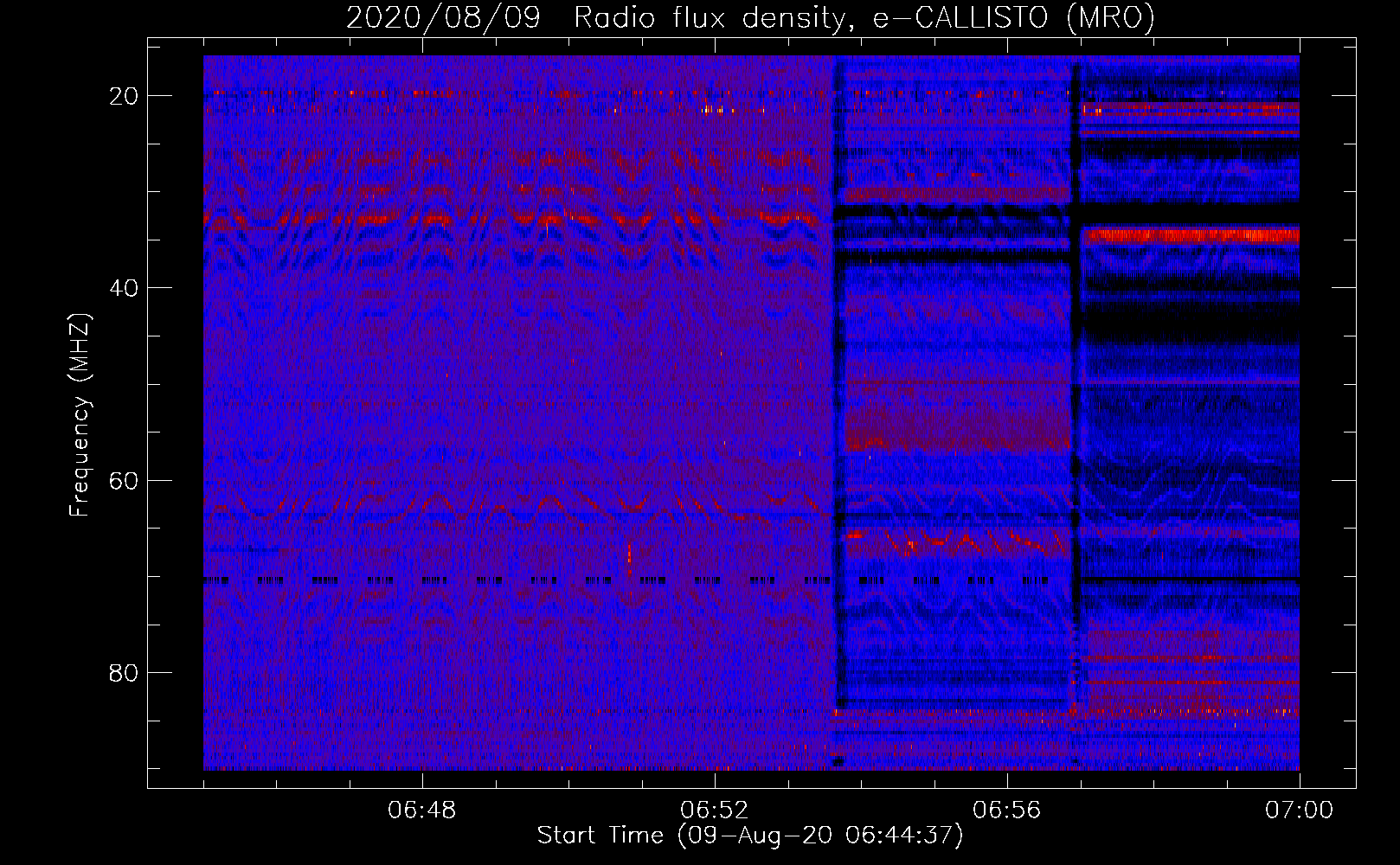
Task: Click the frequency tick label 60
Action: (x=125, y=480)
